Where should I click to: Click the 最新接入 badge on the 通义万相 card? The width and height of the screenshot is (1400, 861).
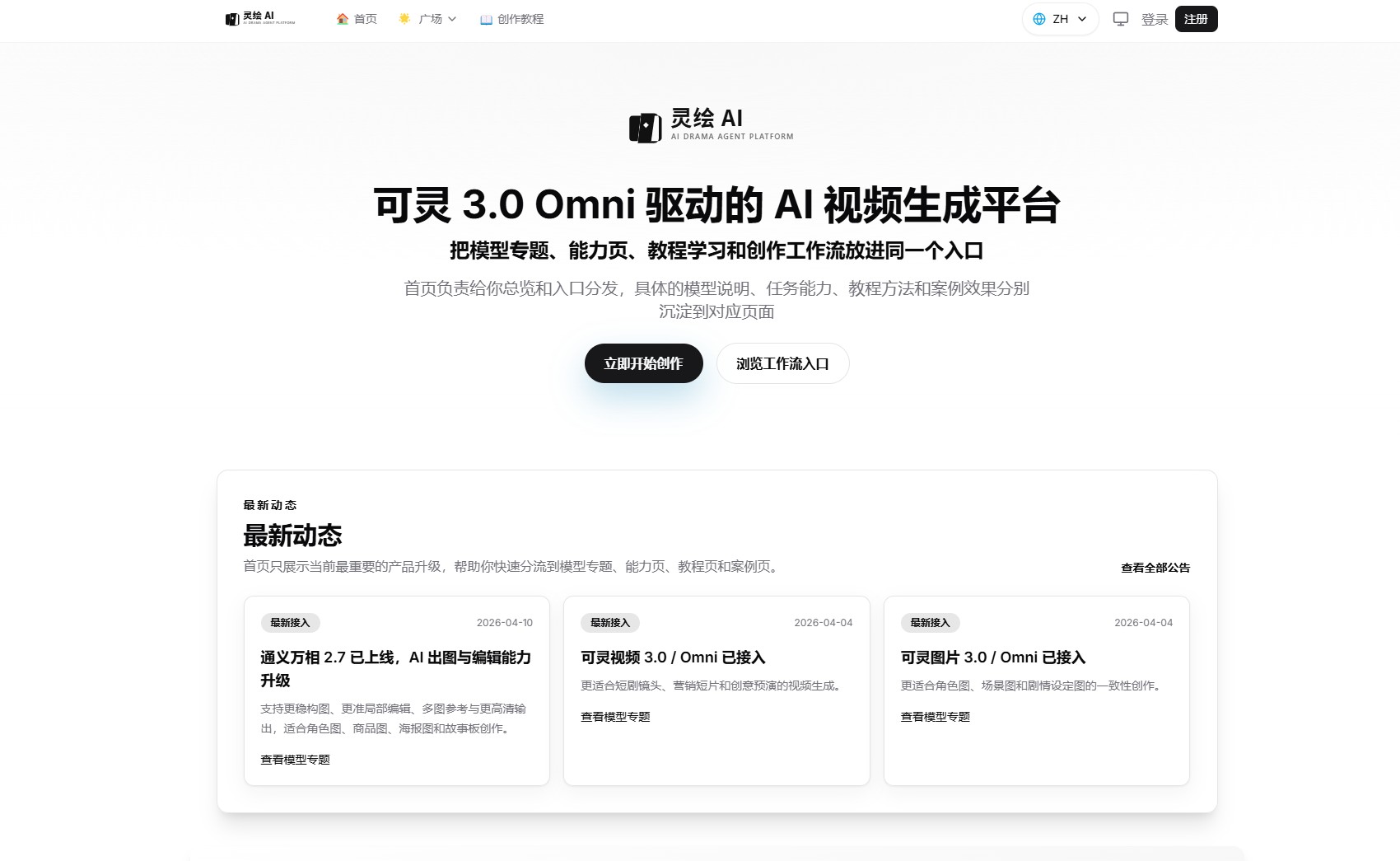click(x=290, y=623)
